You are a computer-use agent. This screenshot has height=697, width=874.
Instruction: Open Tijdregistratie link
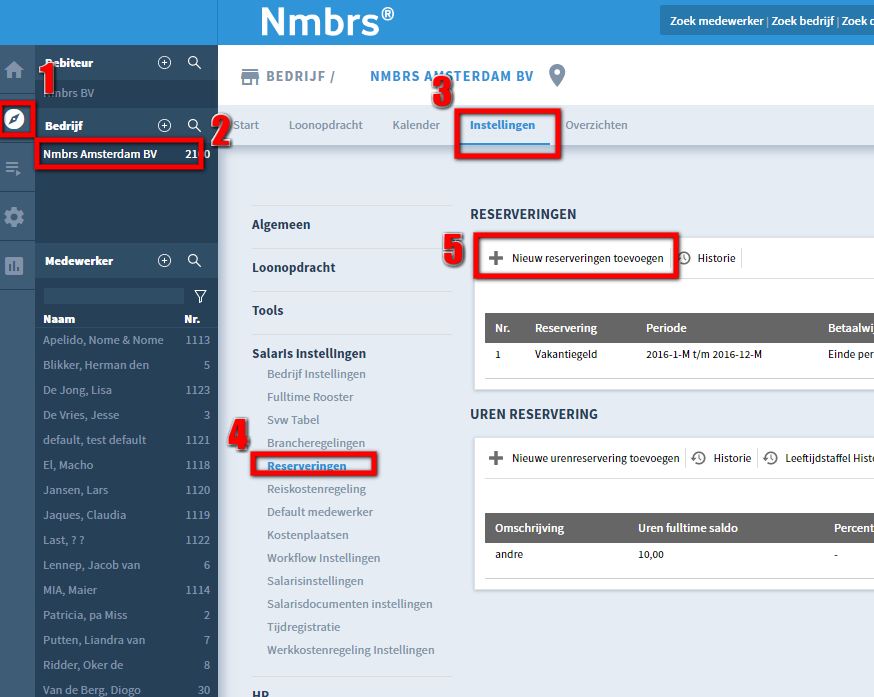303,627
